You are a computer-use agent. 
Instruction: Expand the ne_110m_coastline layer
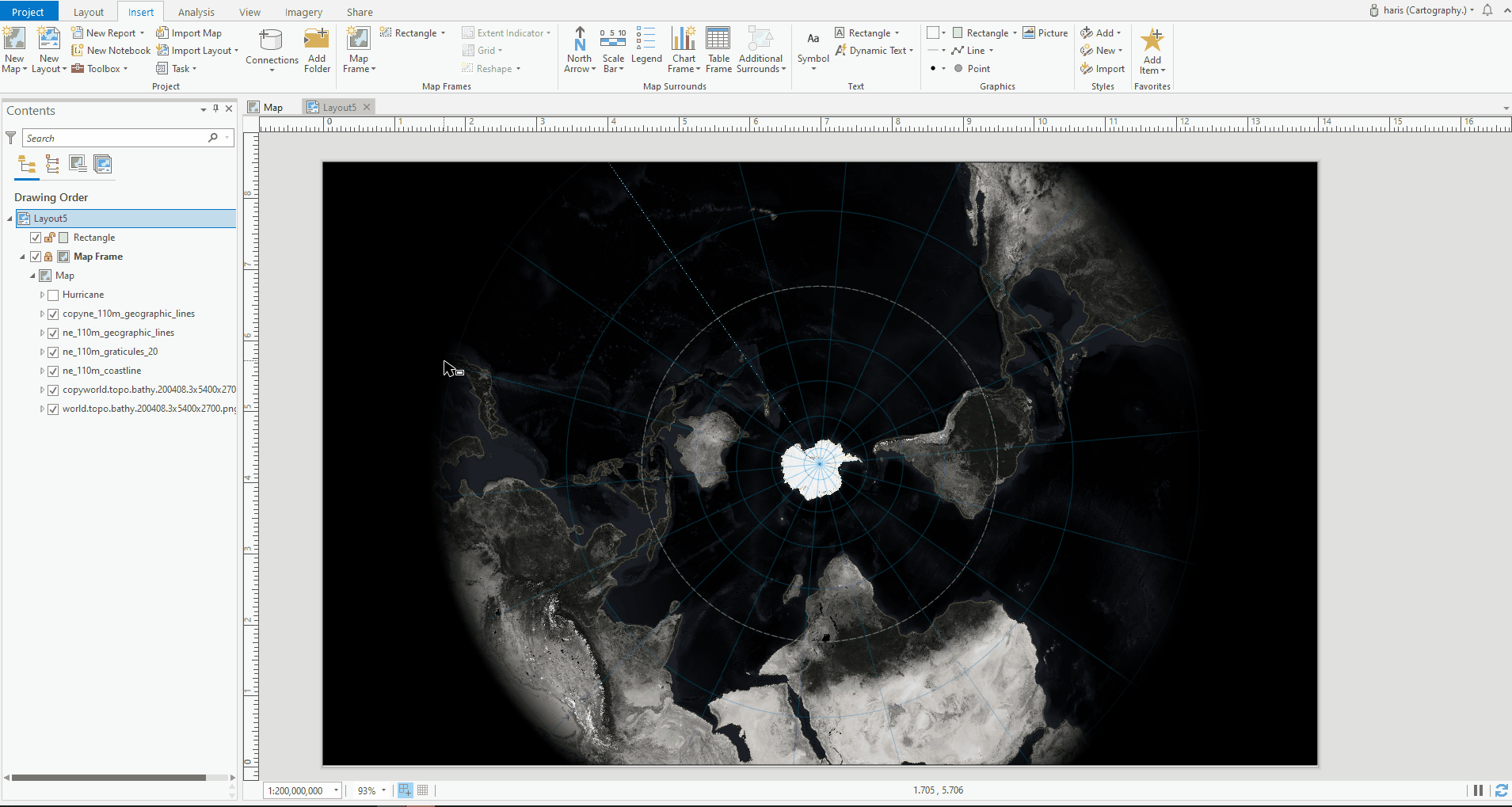click(x=42, y=371)
